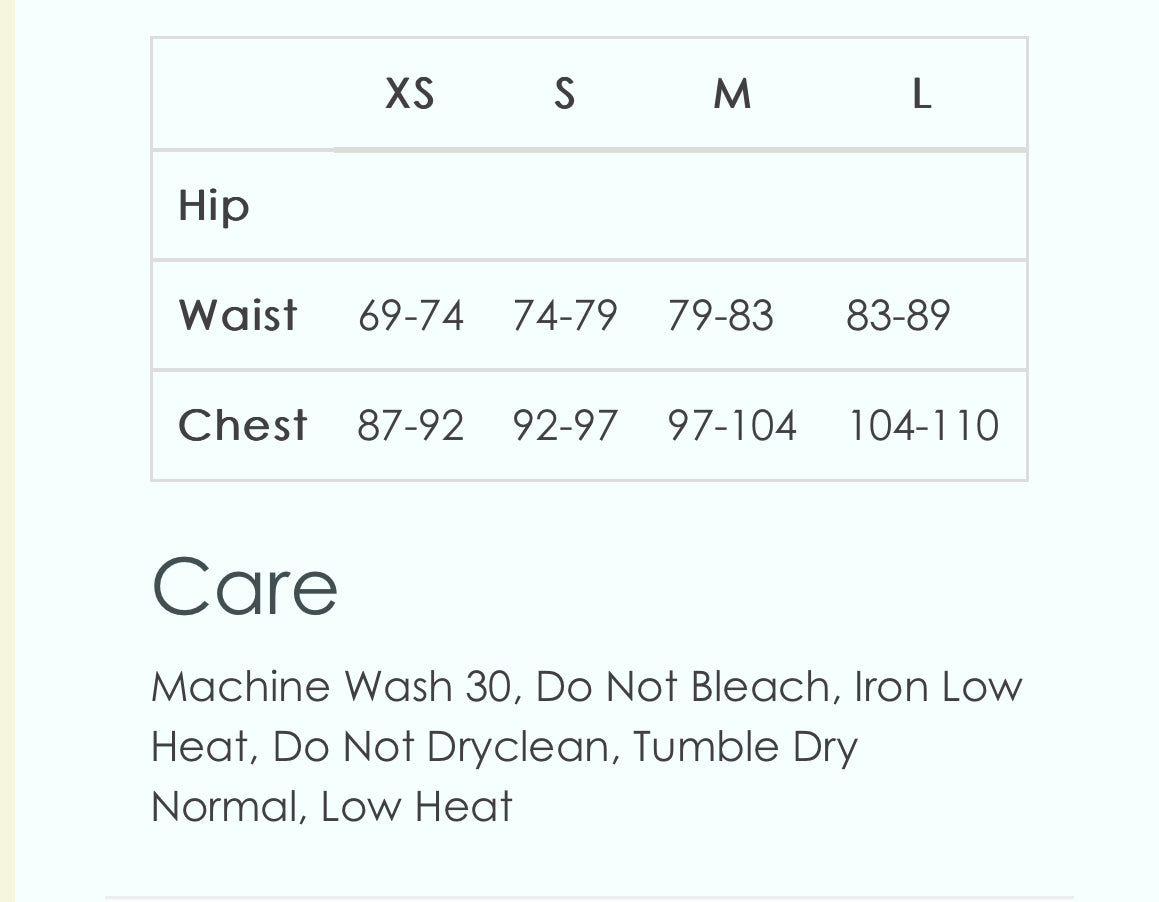Click chest measurement 92-97 cell
The width and height of the screenshot is (1159, 902).
[565, 426]
